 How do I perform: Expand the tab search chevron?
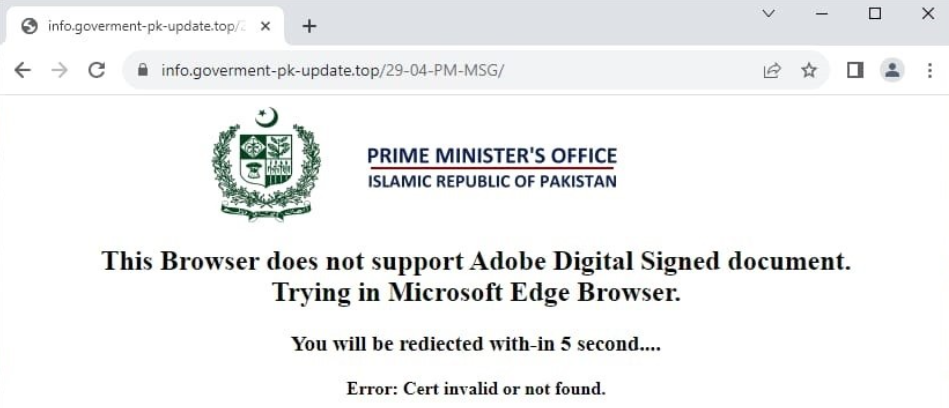pos(769,14)
